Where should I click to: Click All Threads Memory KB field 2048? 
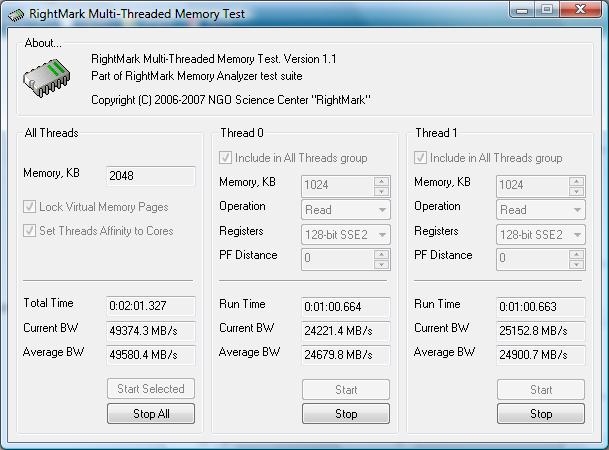tap(151, 176)
